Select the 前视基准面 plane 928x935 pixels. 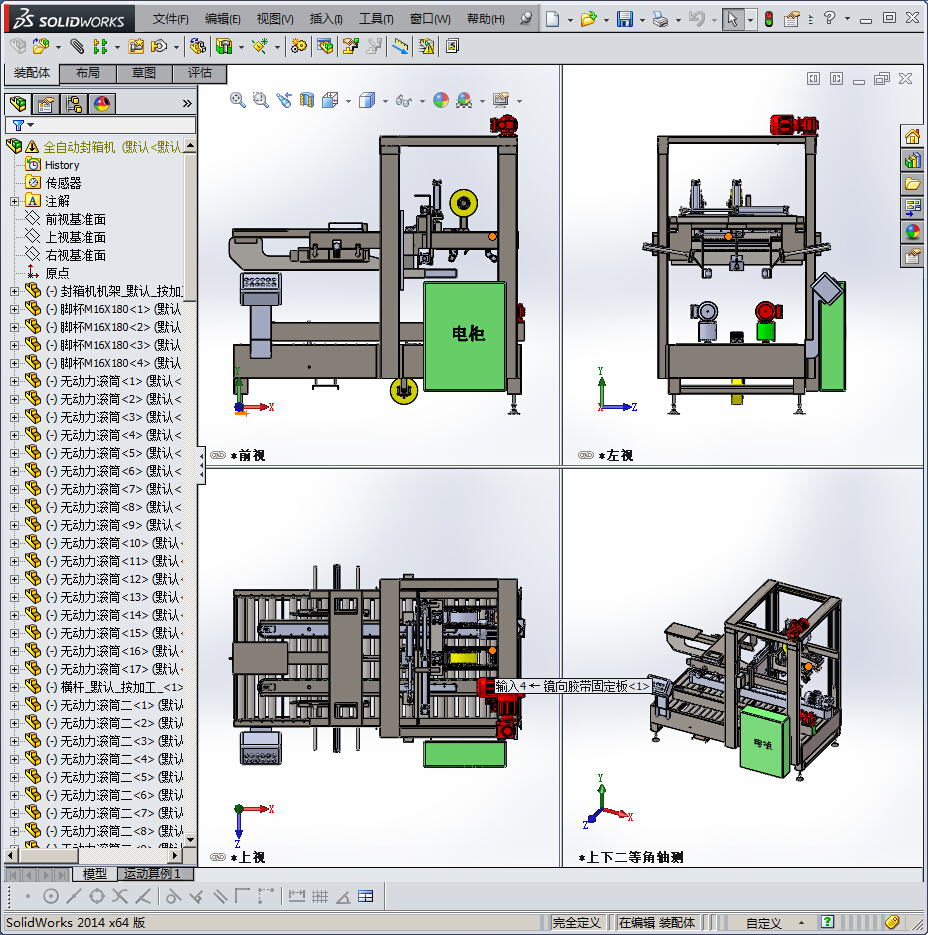click(75, 219)
